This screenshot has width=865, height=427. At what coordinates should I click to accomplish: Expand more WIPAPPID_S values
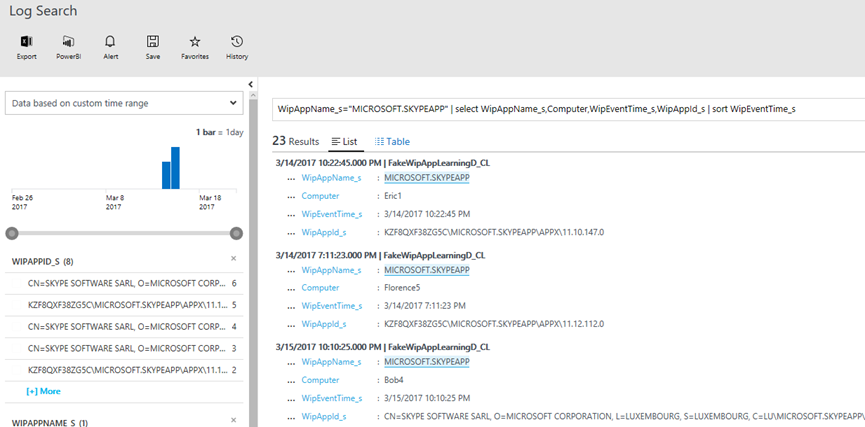pyautogui.click(x=43, y=391)
